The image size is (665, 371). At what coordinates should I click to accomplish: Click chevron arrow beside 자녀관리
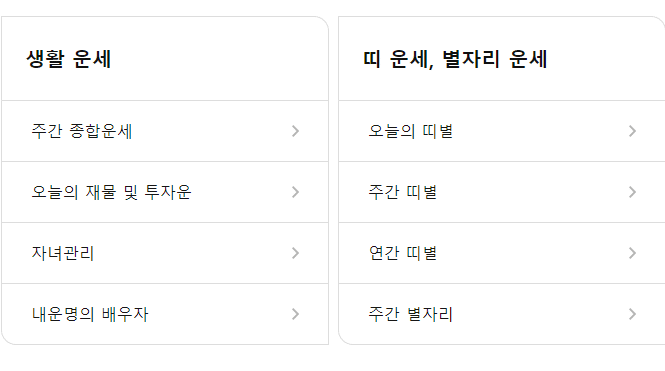pyautogui.click(x=296, y=253)
